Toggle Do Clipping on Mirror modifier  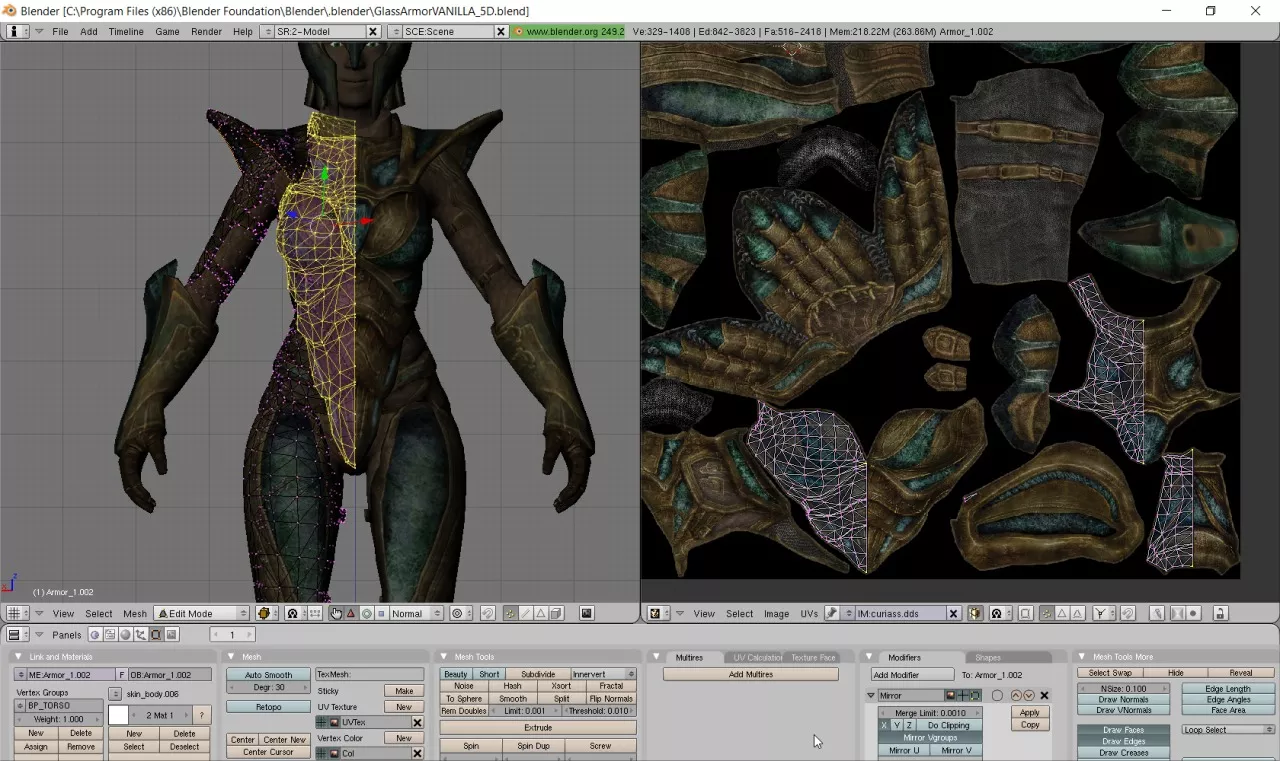[x=948, y=725]
